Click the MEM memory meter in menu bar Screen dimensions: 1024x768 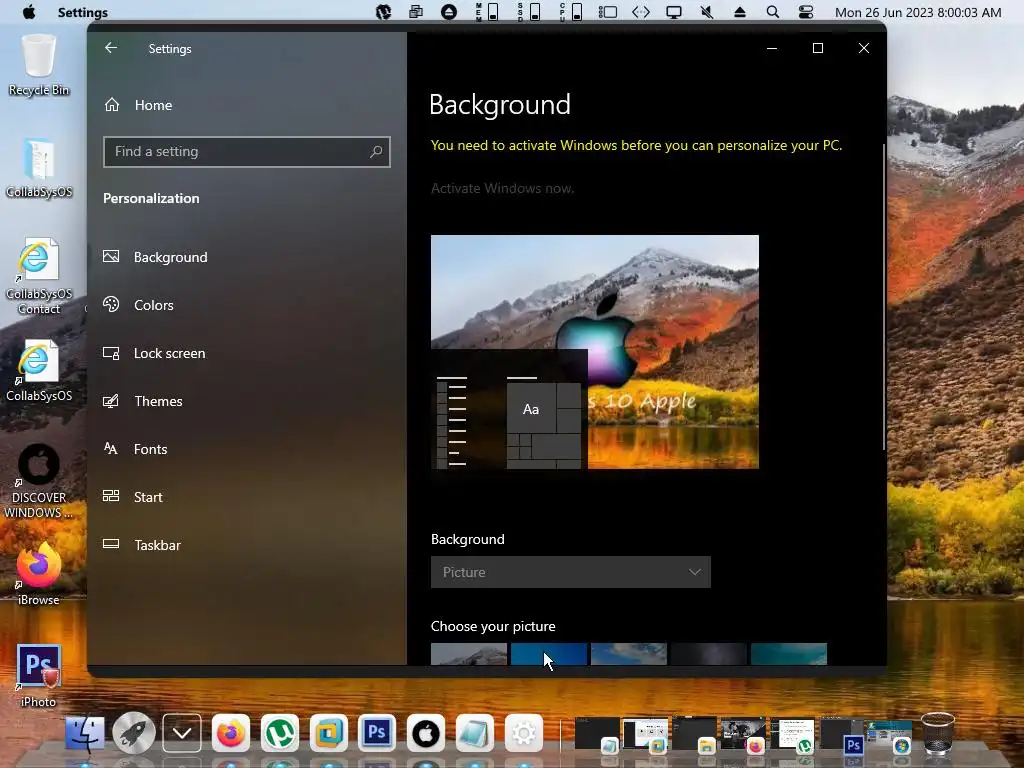487,12
